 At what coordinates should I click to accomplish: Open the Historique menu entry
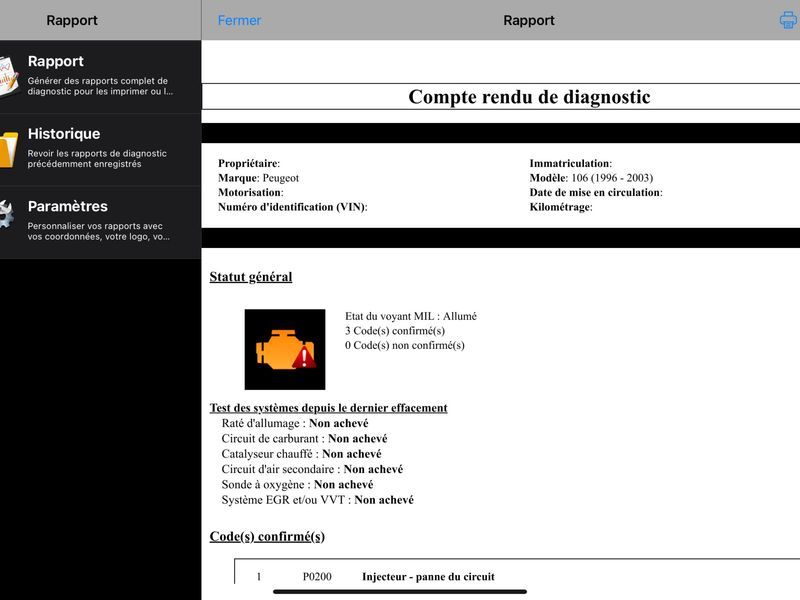[101, 149]
